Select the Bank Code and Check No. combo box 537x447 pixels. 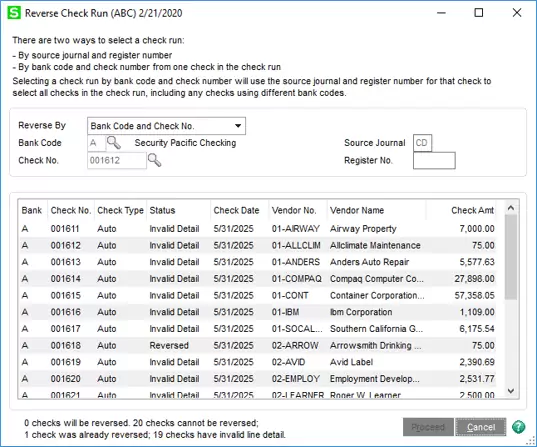[166, 126]
